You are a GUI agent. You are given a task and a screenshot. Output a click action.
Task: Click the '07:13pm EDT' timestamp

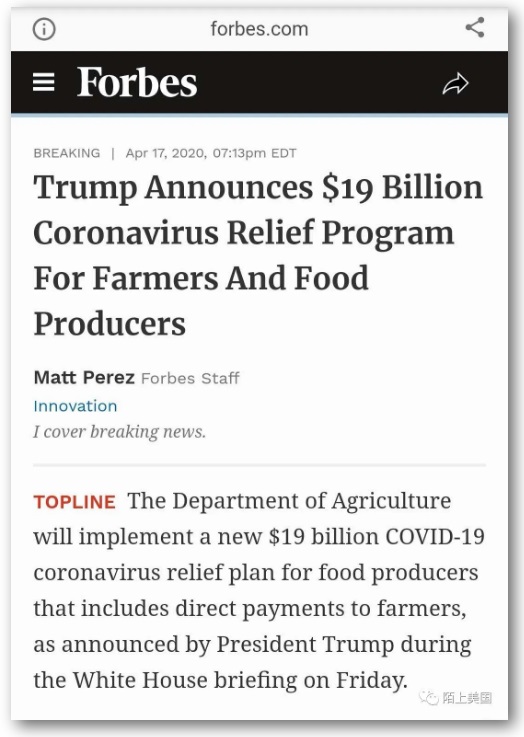[x=255, y=153]
